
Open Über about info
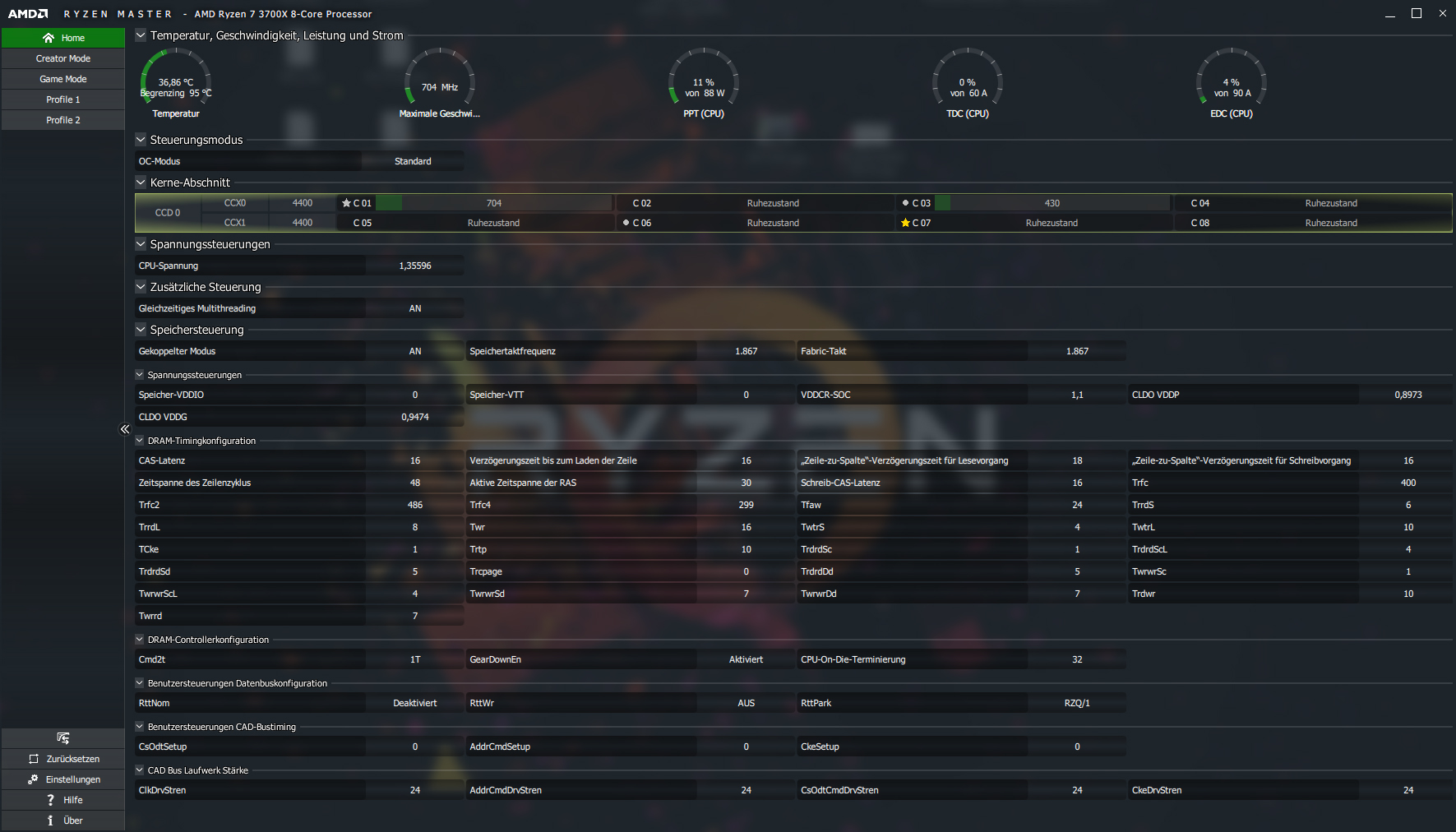point(63,820)
